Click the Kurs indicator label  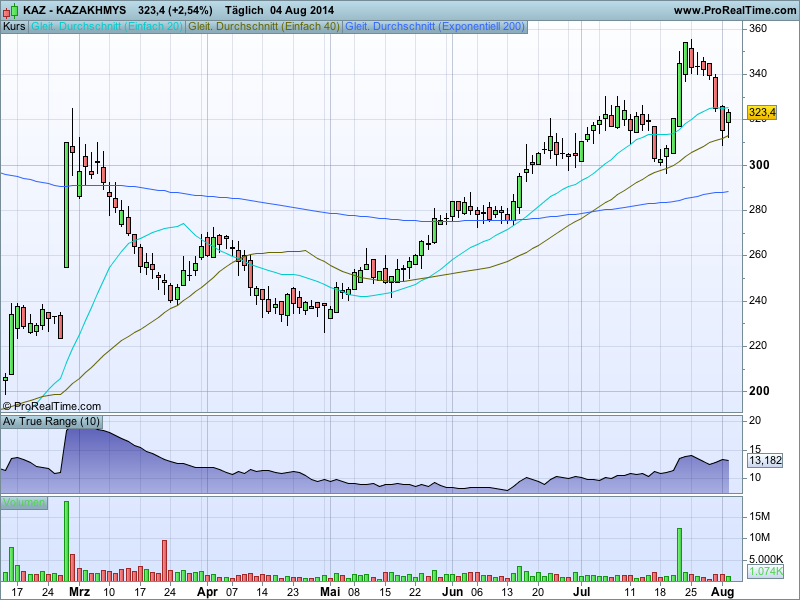[x=15, y=26]
